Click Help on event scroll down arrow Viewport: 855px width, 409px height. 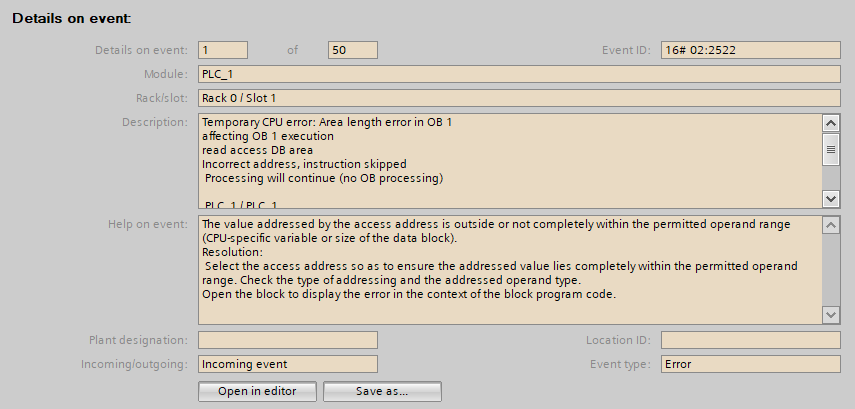pyautogui.click(x=830, y=315)
